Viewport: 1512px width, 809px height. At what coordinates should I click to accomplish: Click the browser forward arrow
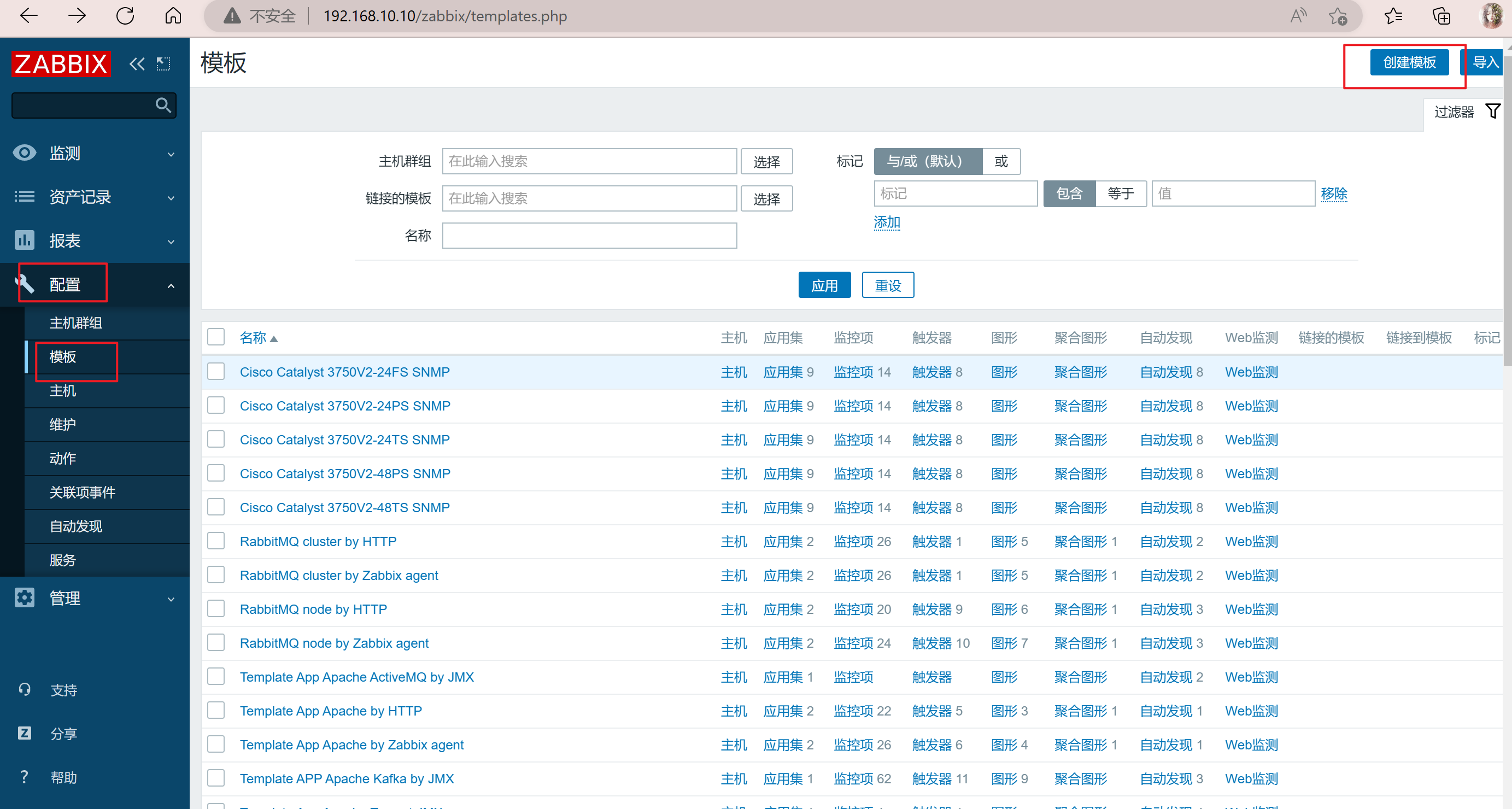[77, 16]
